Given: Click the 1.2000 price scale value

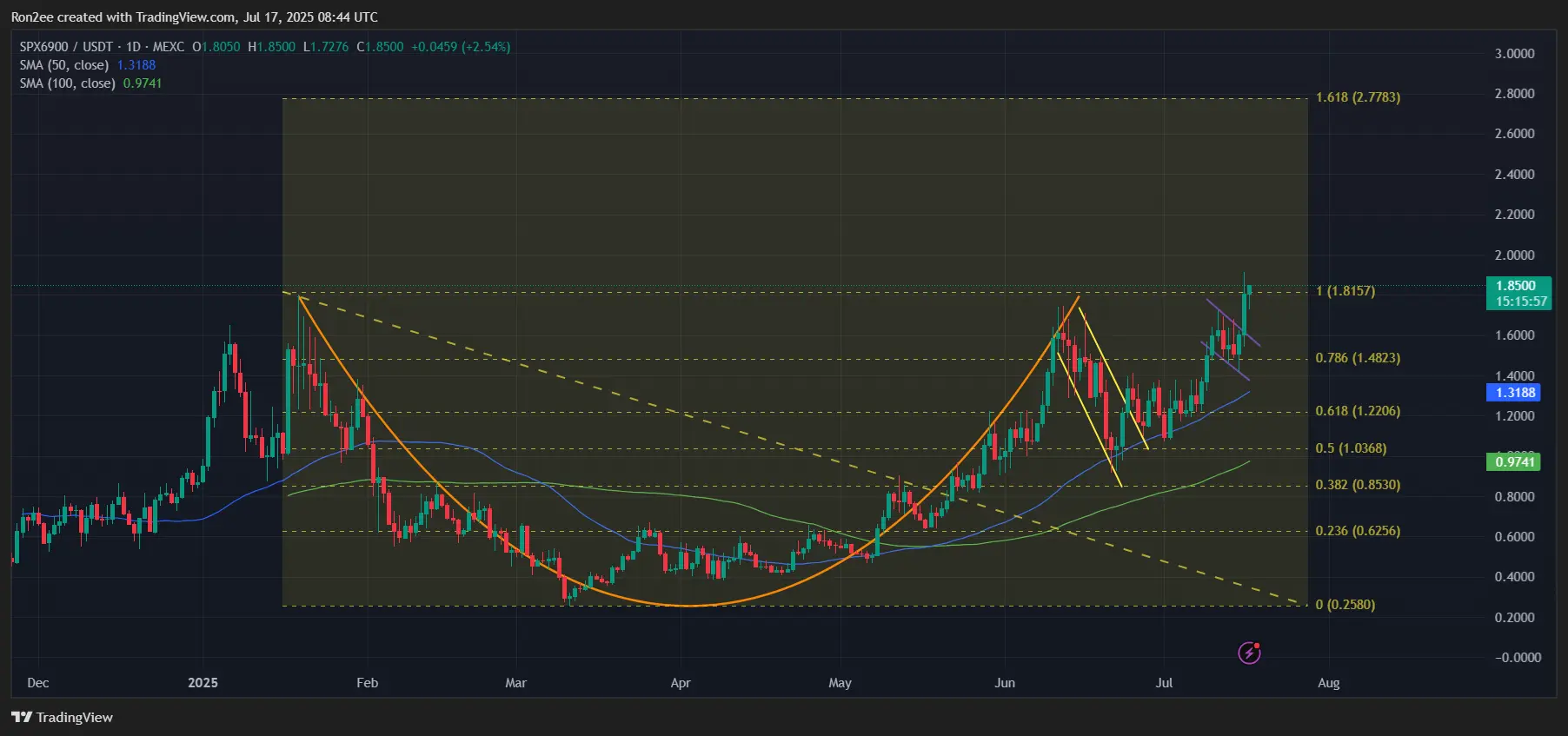Looking at the screenshot, I should [1515, 416].
